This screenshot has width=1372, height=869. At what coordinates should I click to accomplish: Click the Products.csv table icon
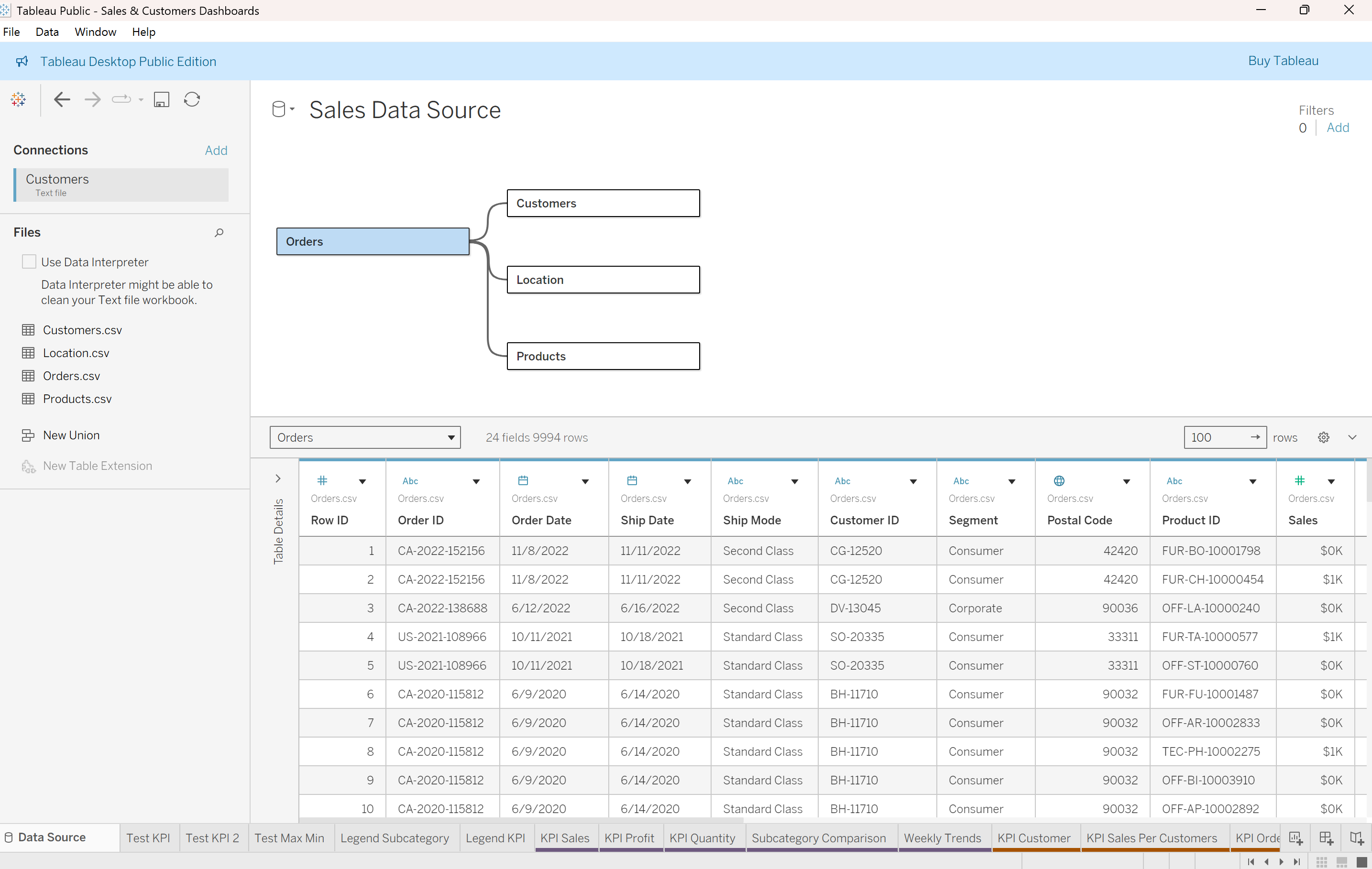point(28,399)
